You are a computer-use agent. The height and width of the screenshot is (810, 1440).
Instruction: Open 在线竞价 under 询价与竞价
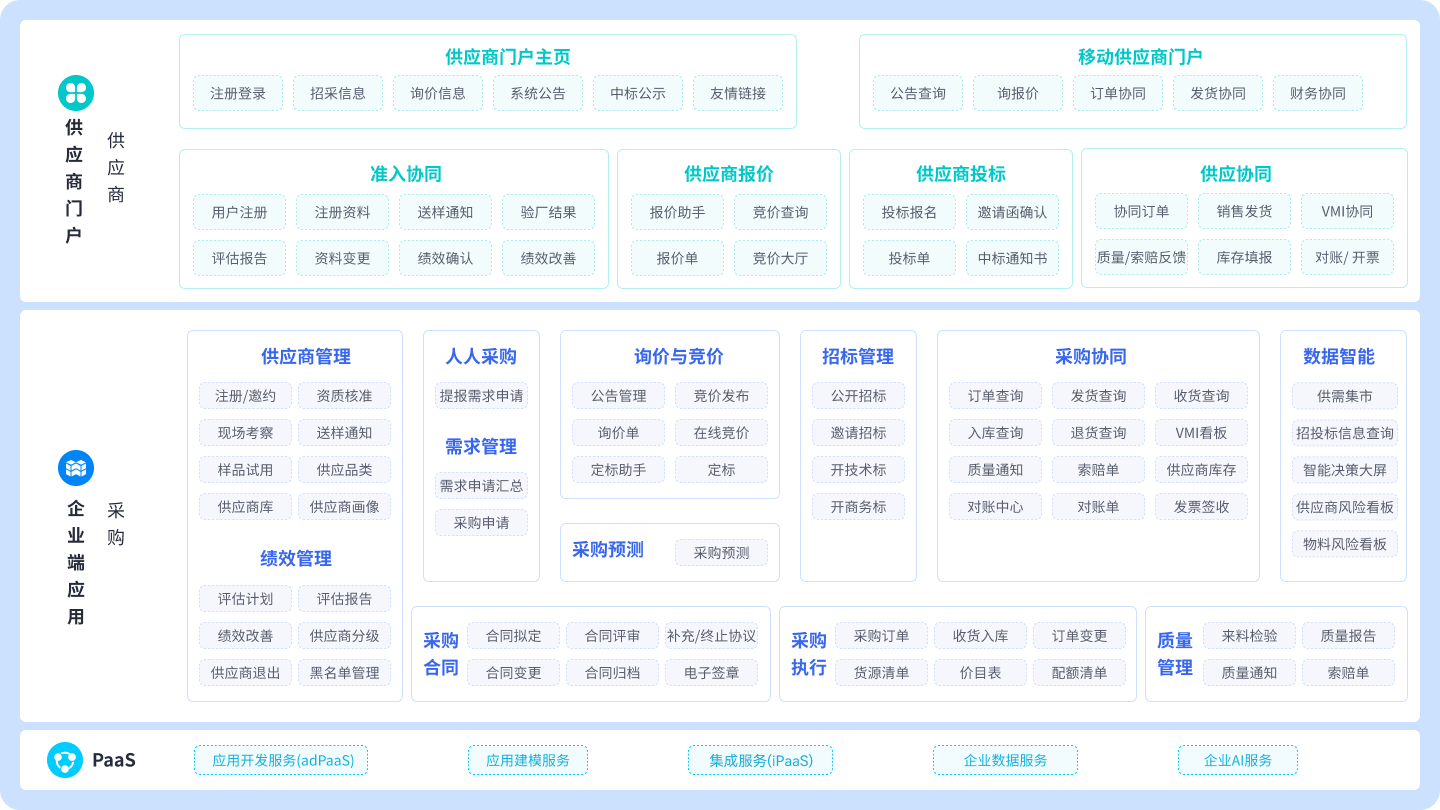pos(722,432)
